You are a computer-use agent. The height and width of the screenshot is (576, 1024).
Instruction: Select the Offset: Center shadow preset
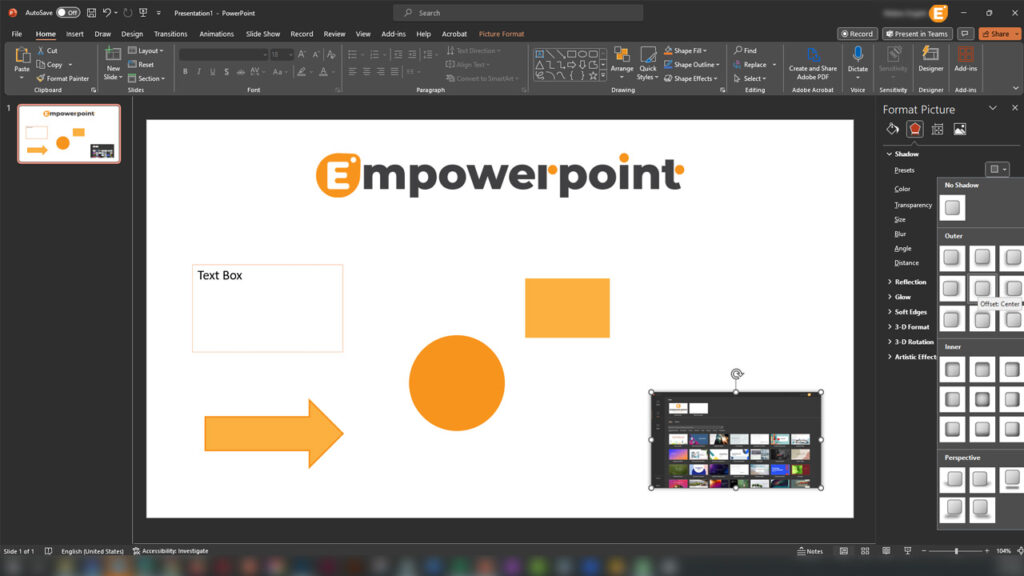click(x=982, y=288)
